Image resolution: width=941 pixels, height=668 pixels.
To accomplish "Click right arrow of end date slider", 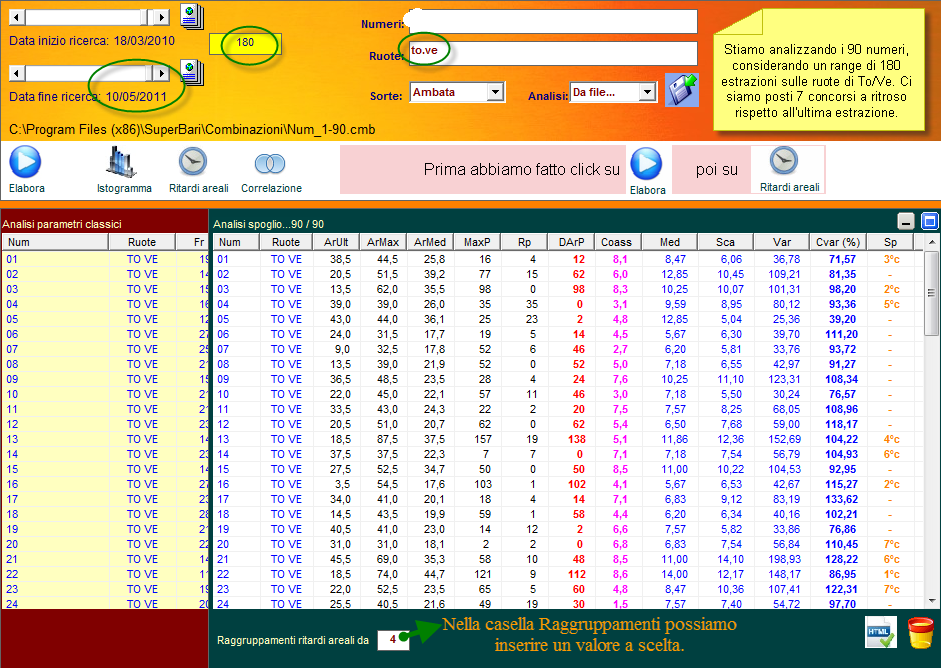I will [x=161, y=73].
